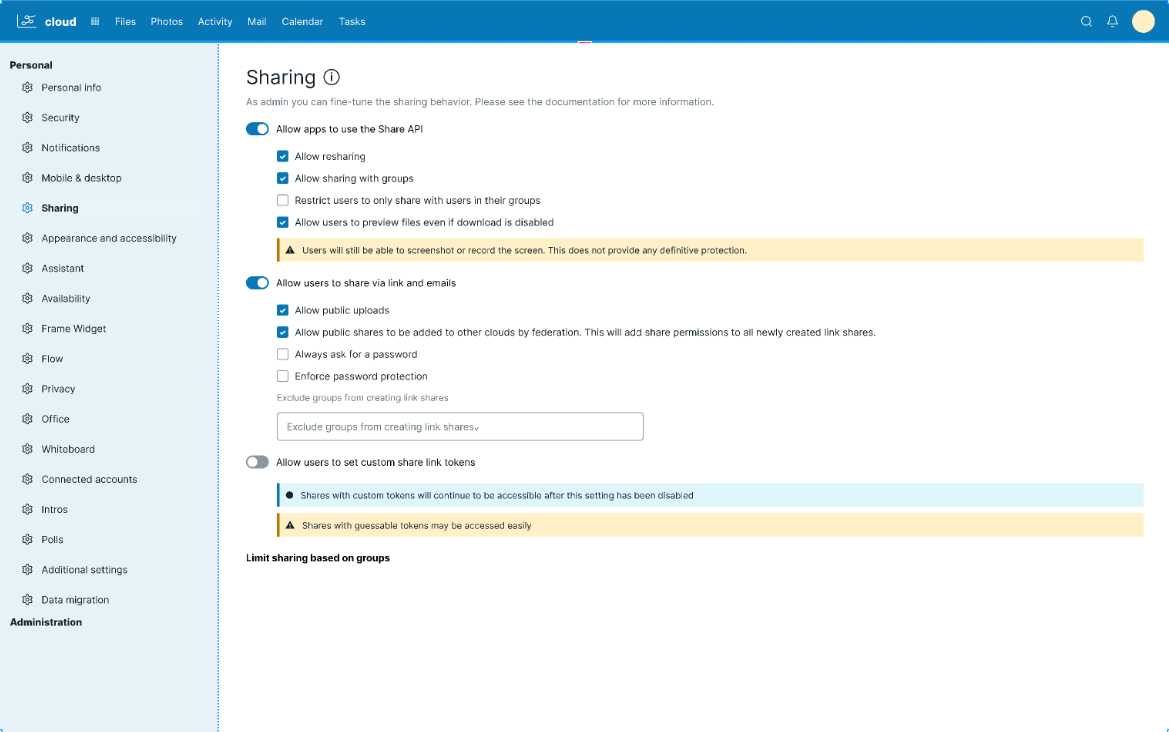Click the gear icon beside Availability
The image size is (1169, 732).
coord(28,298)
